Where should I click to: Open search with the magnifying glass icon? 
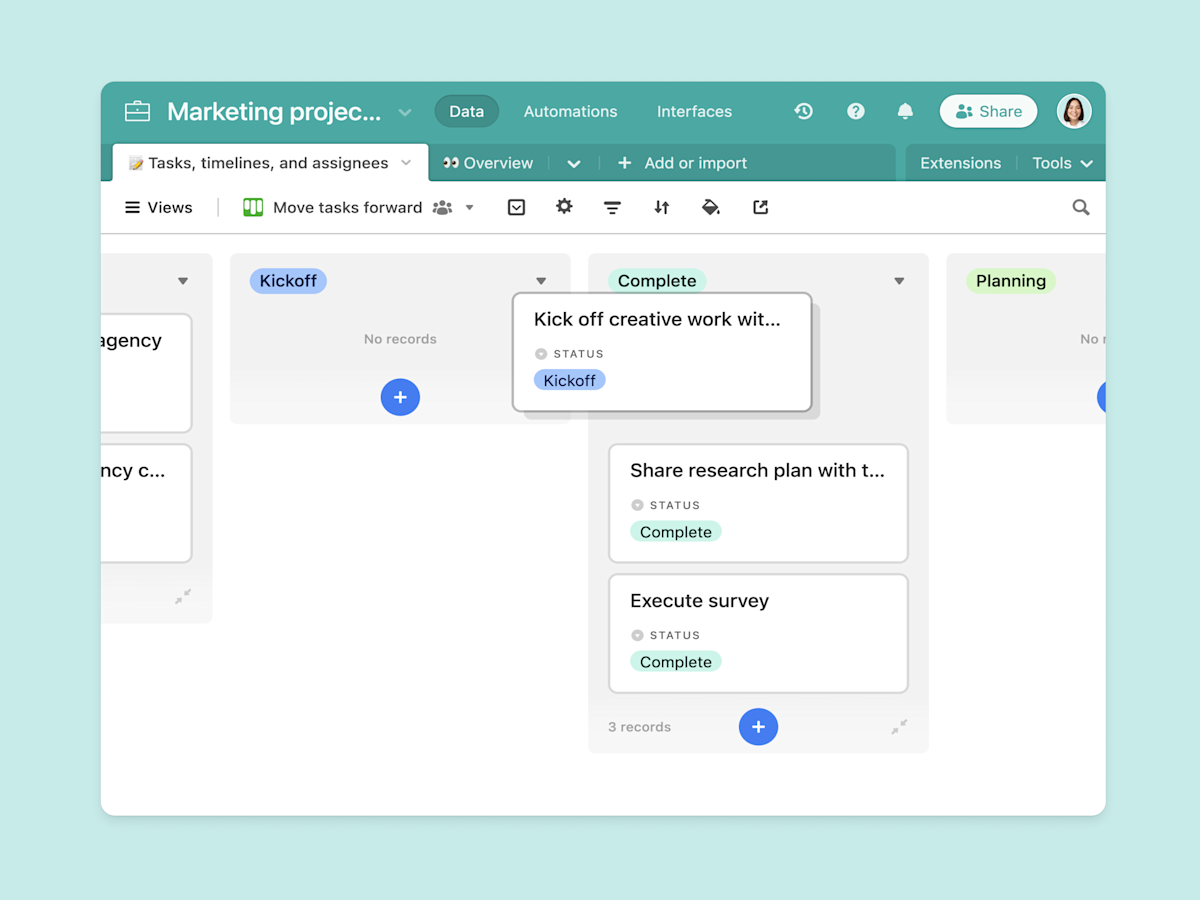(x=1080, y=207)
